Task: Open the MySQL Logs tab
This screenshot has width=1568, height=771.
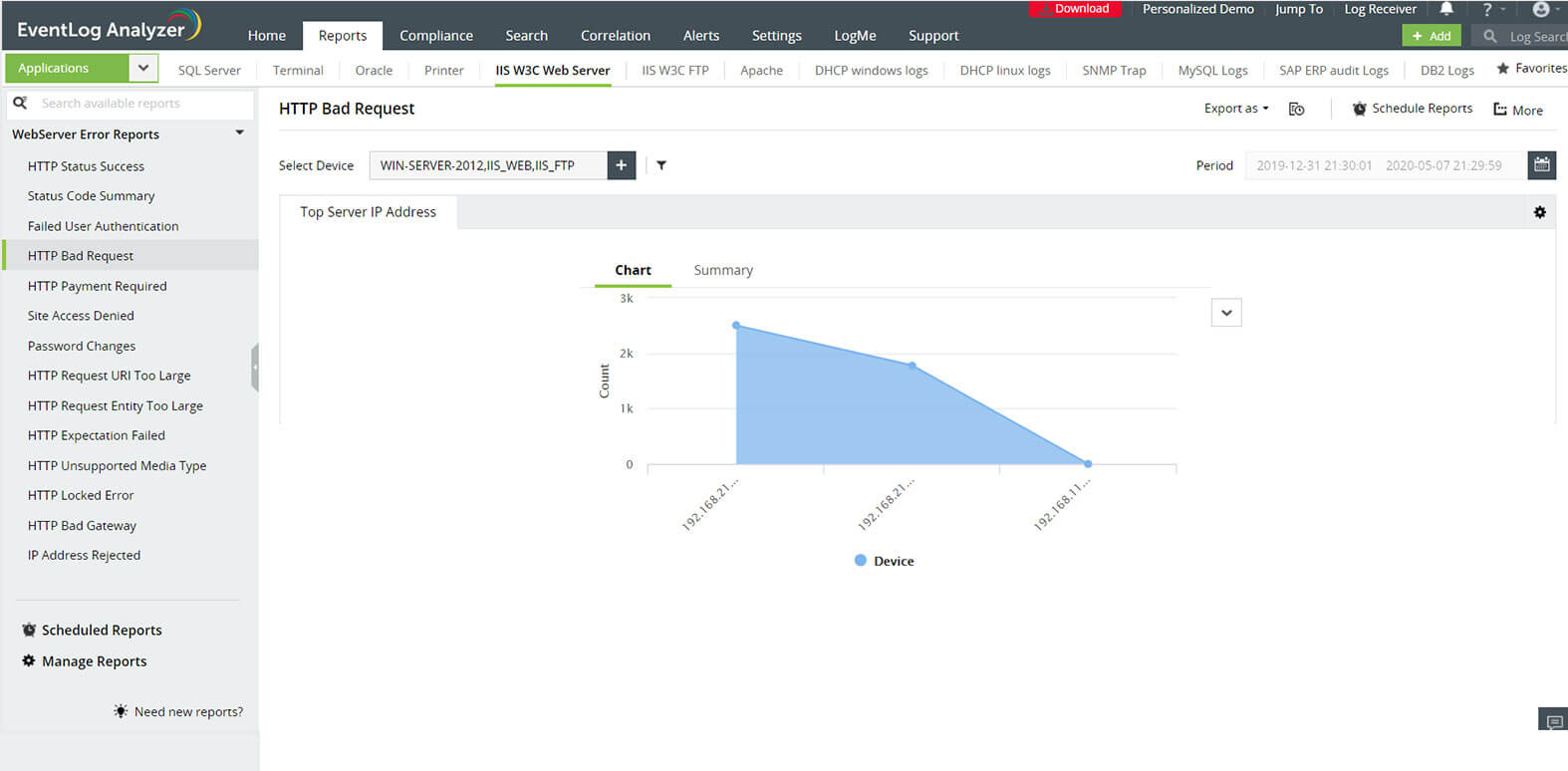Action: (x=1212, y=70)
